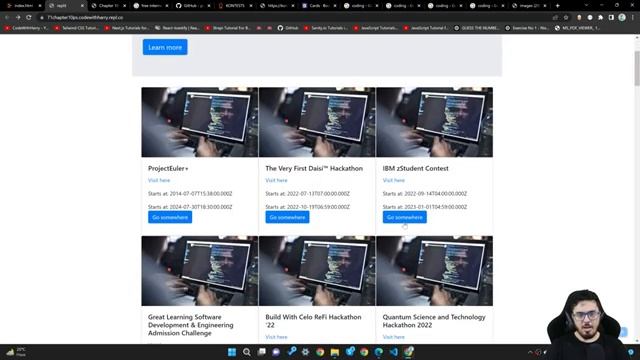640x360 pixels.
Task: Open the MS_PDF_VIEWER bookmark
Action: 578,28
